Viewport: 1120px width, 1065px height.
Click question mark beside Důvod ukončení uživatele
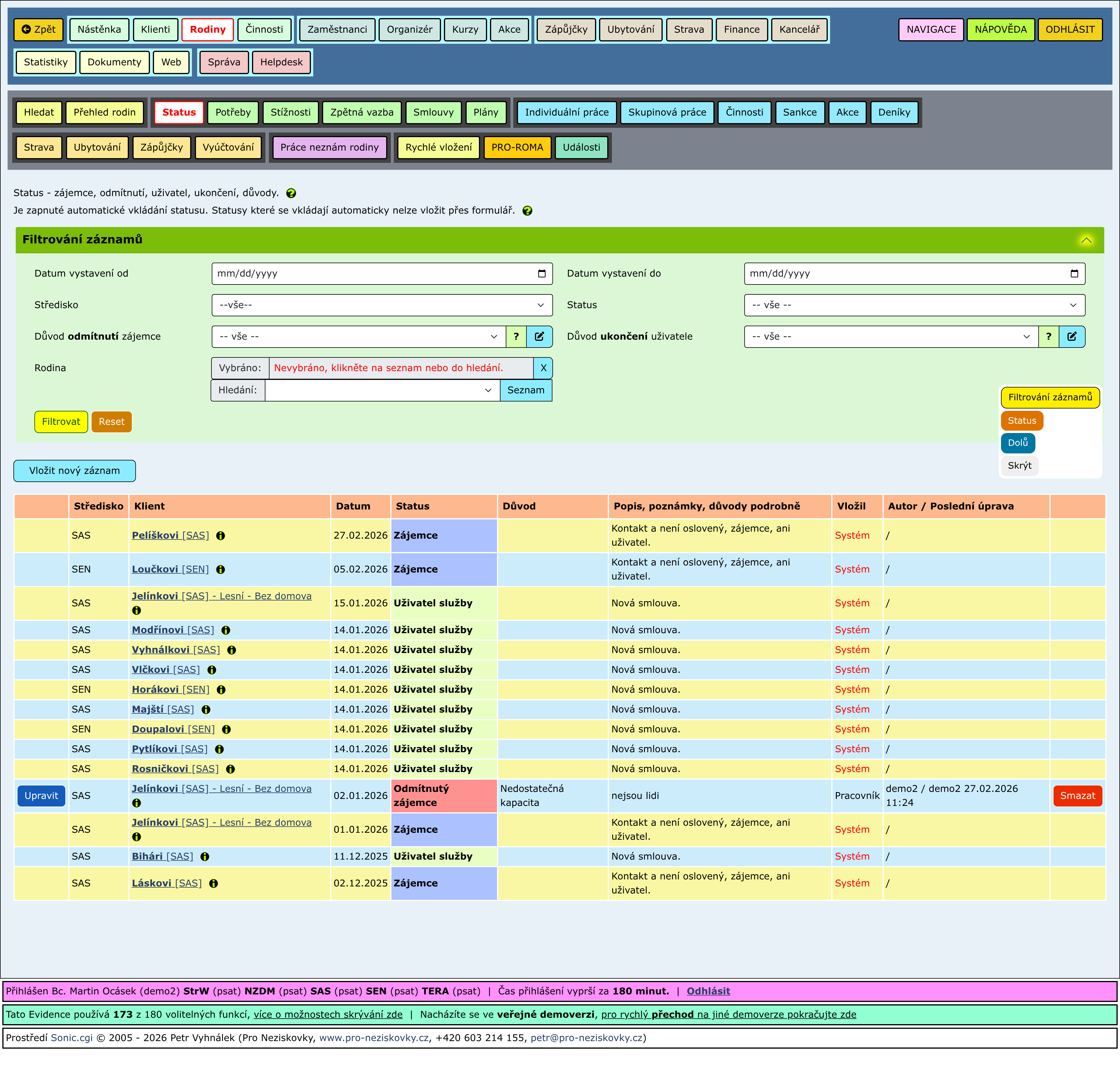coord(1049,336)
